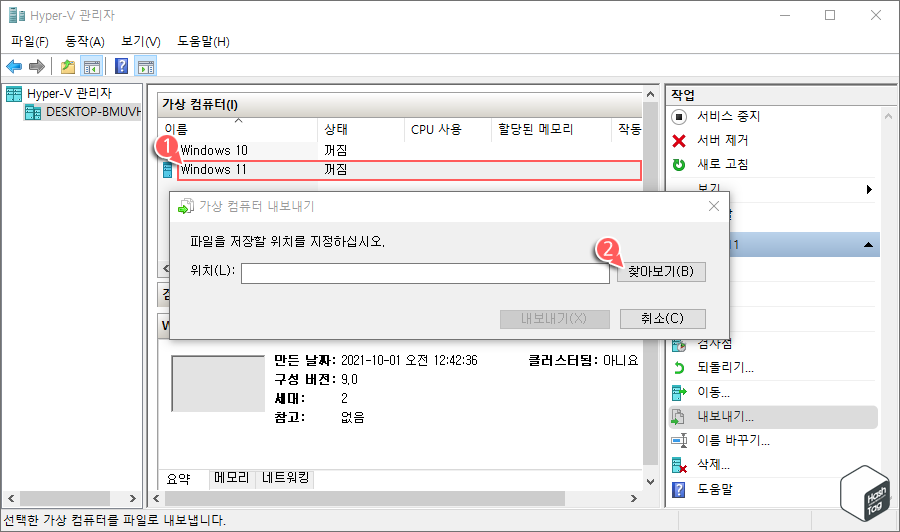The width and height of the screenshot is (900, 532).
Task: Click the 찾아보기(B) browse button
Action: pos(661,271)
